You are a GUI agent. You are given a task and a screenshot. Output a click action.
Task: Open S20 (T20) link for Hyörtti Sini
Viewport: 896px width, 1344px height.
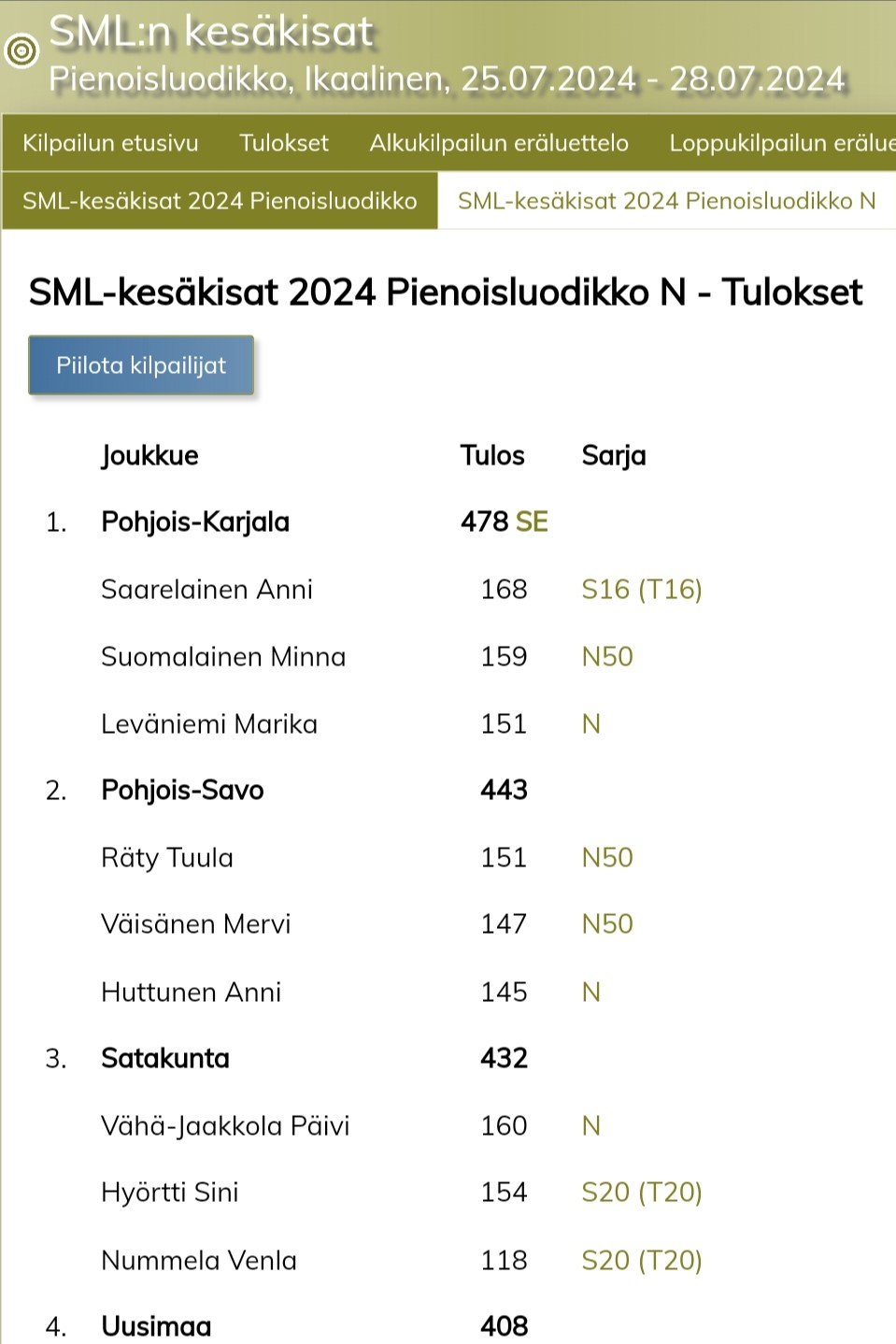pos(641,1193)
